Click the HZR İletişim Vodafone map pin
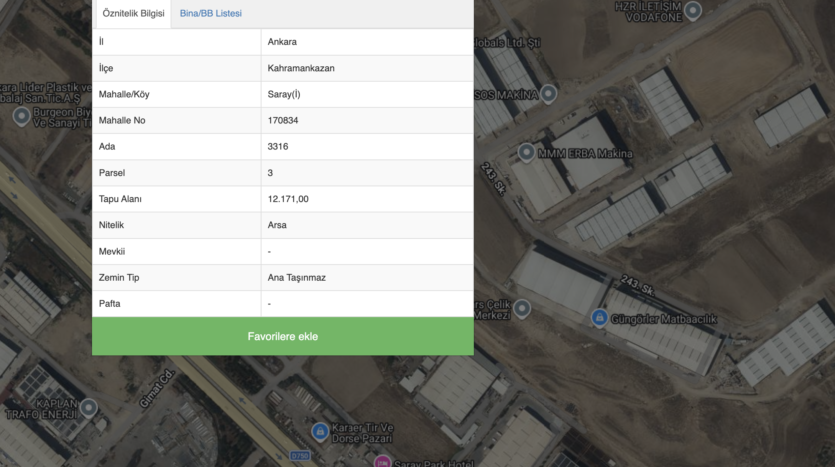The width and height of the screenshot is (835, 467). coord(693,11)
